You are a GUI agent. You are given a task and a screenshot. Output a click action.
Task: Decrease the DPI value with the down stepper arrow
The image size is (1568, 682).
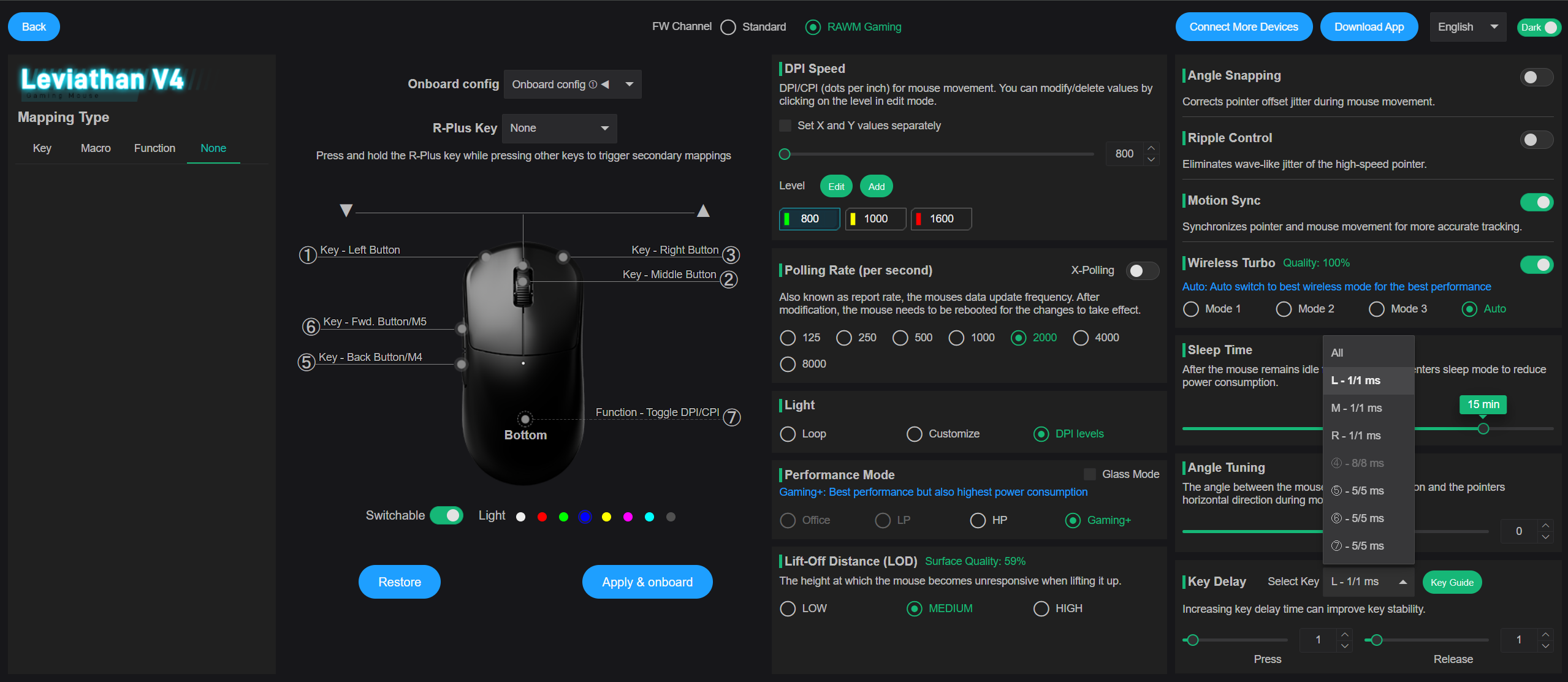coord(1151,159)
